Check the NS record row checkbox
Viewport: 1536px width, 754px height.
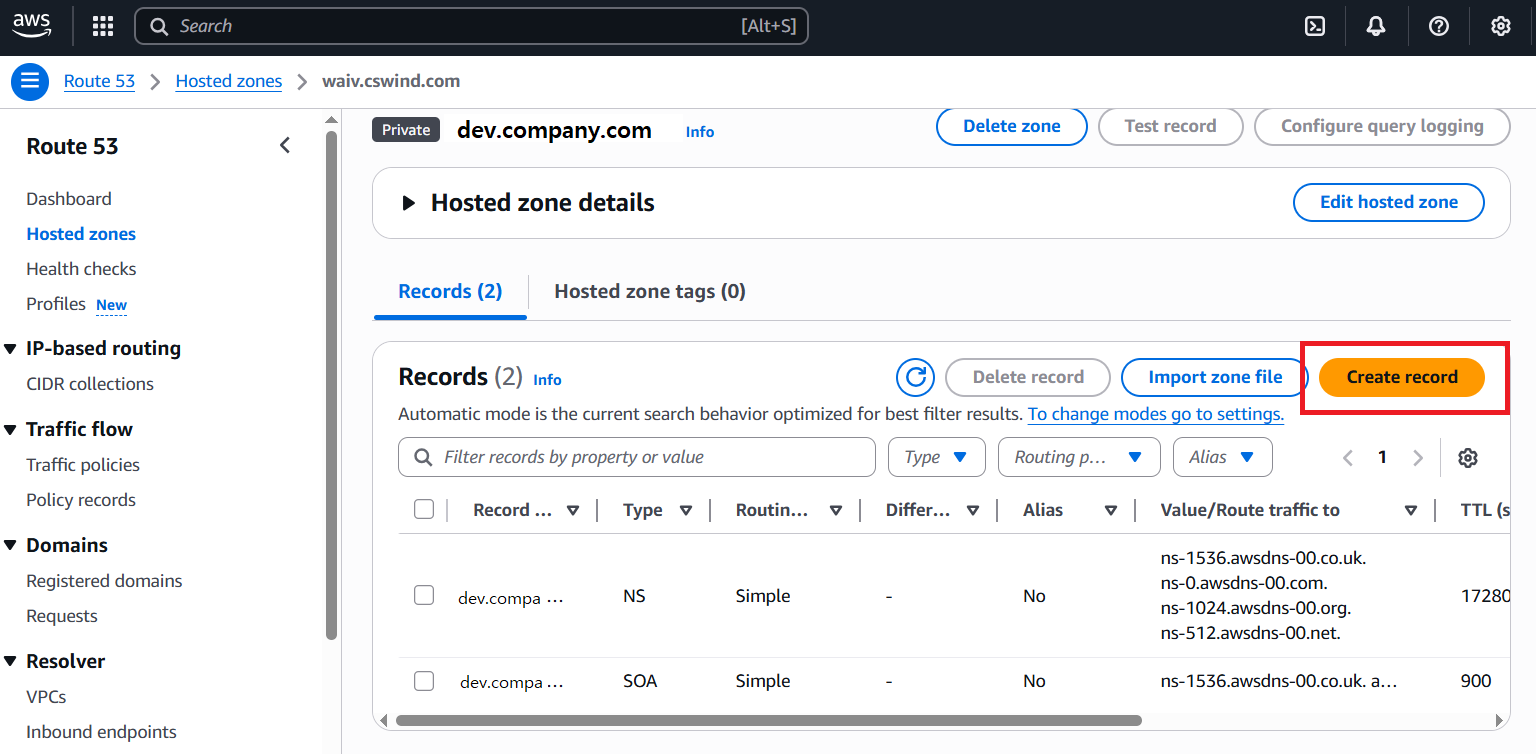(x=424, y=596)
